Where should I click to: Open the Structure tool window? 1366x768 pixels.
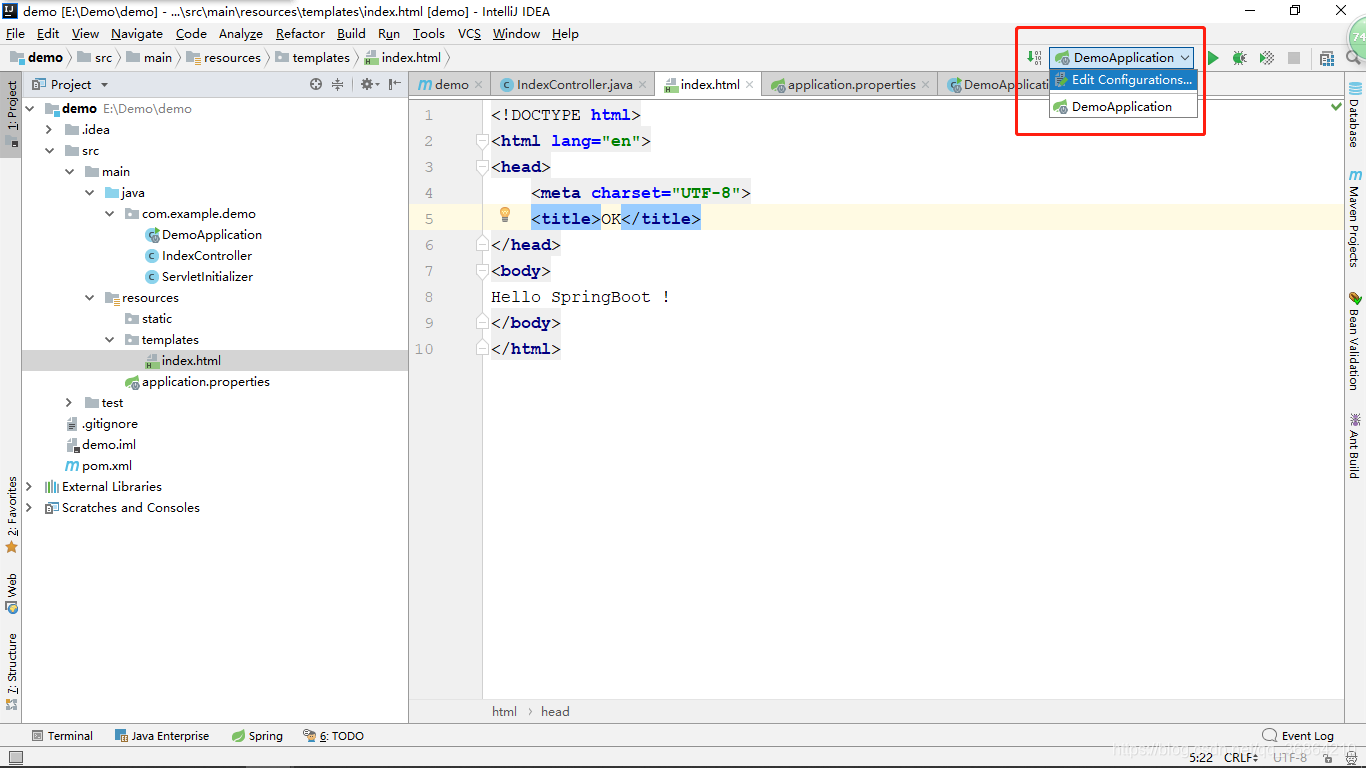click(x=11, y=672)
